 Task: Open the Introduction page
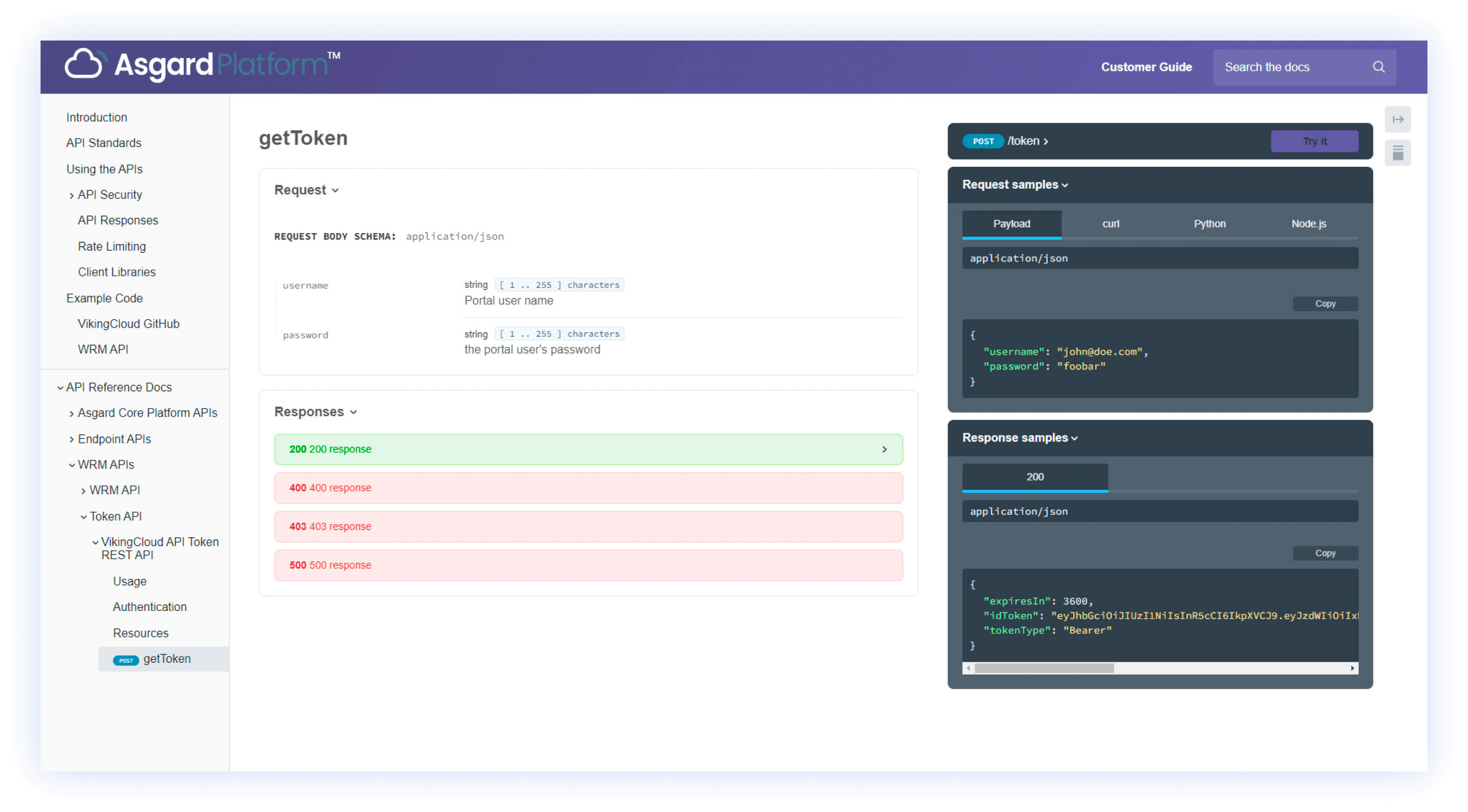pos(96,117)
